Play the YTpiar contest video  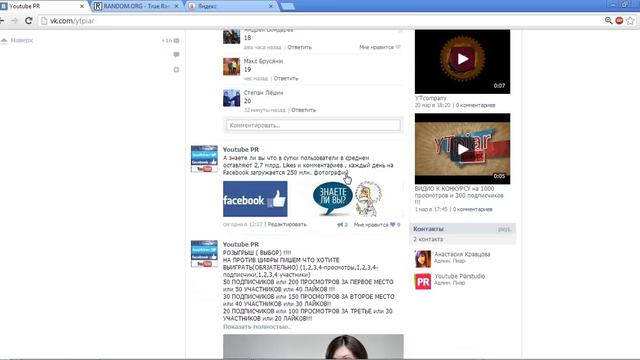(x=462, y=149)
